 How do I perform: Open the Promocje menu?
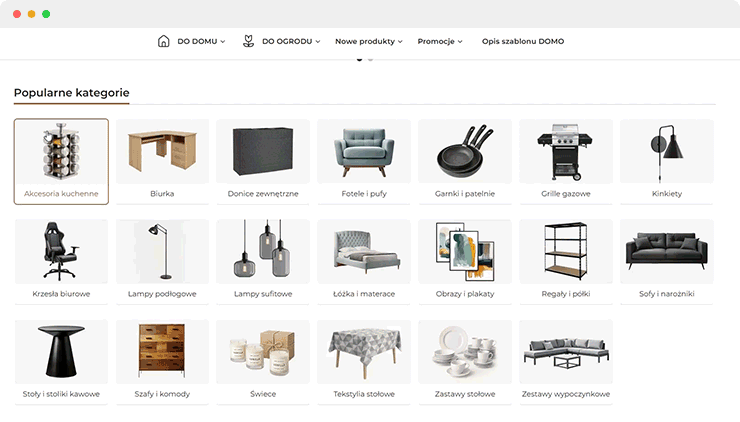[440, 42]
